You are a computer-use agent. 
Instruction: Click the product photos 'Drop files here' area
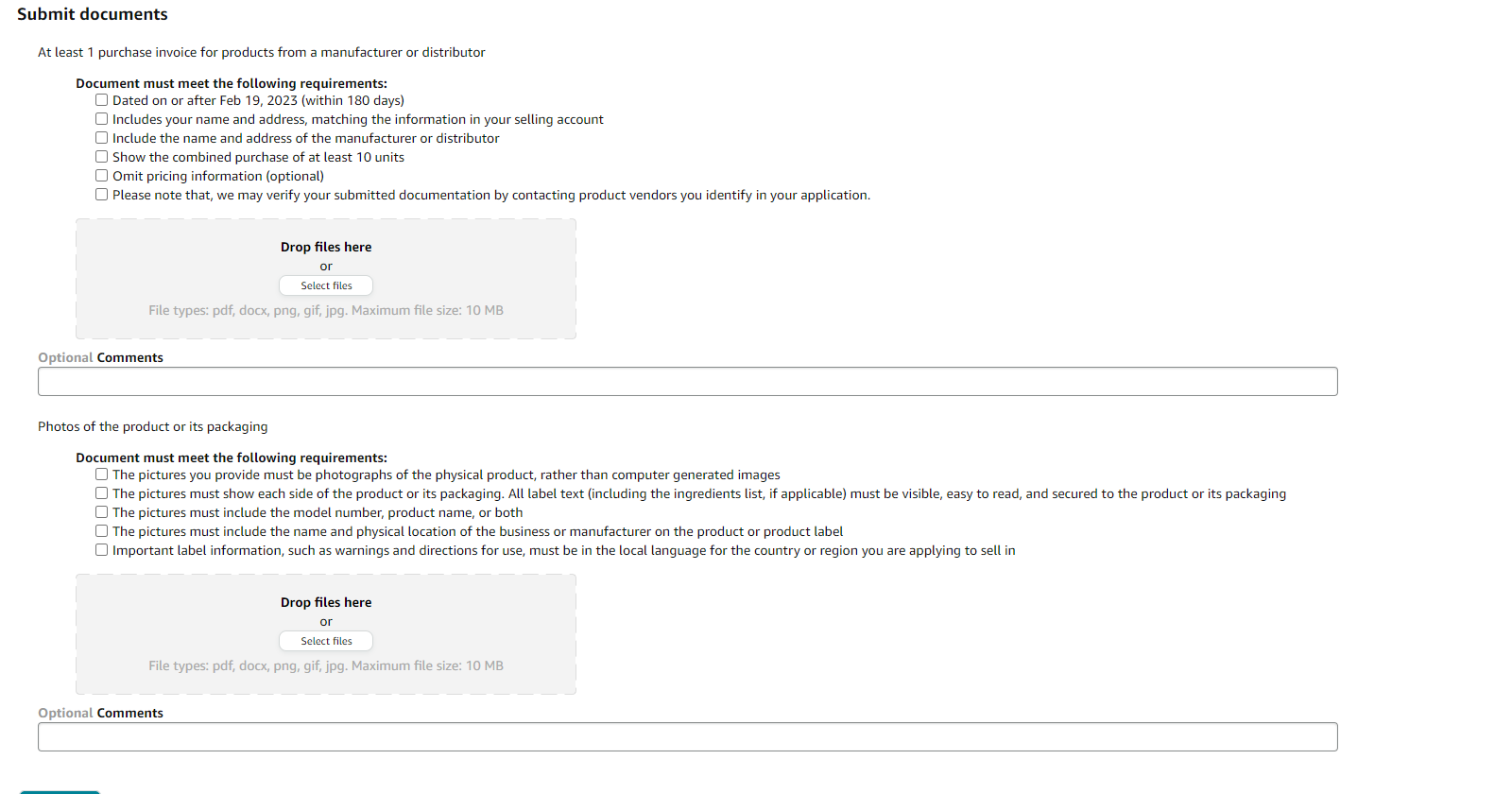(x=326, y=634)
